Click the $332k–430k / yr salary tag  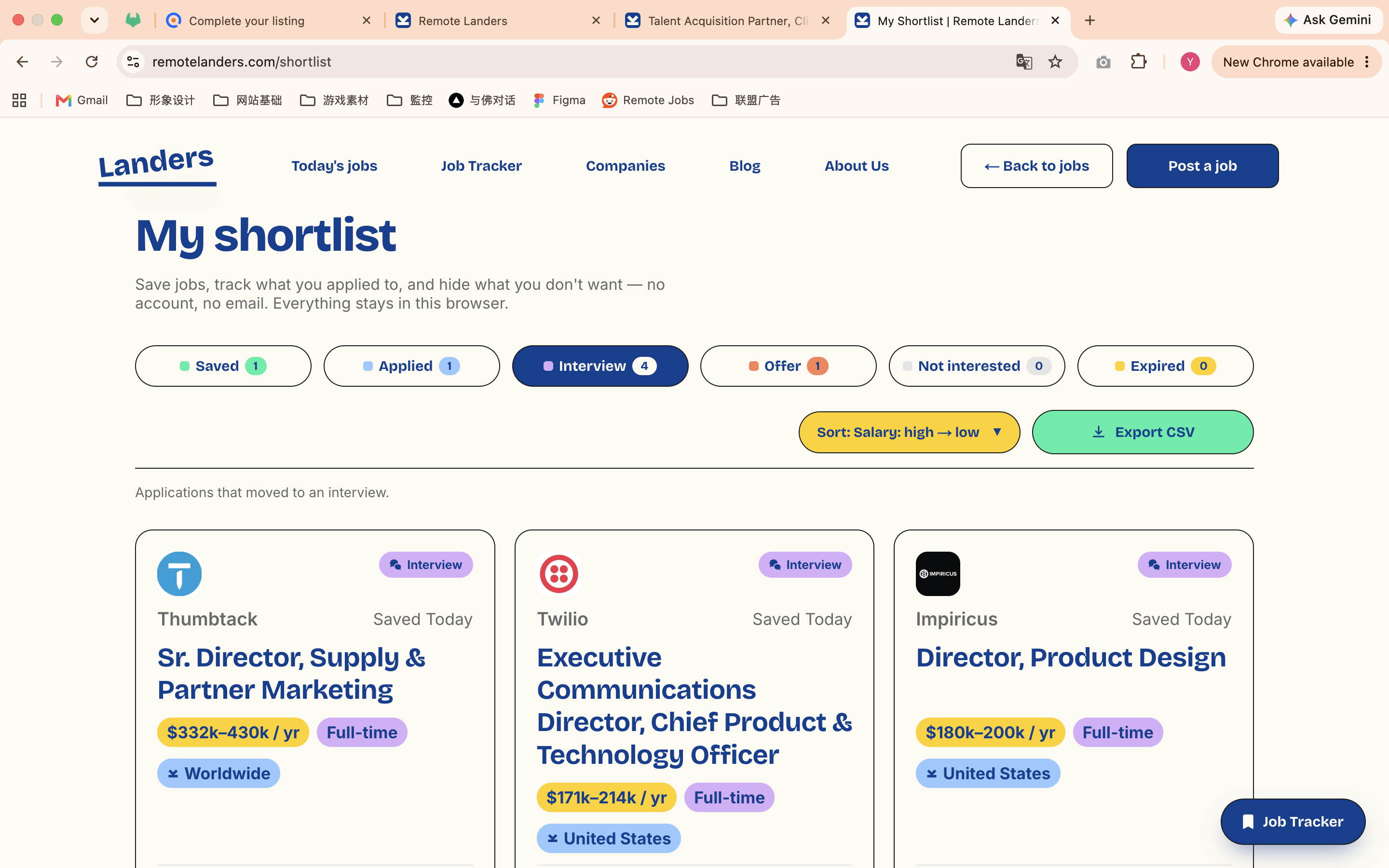233,732
